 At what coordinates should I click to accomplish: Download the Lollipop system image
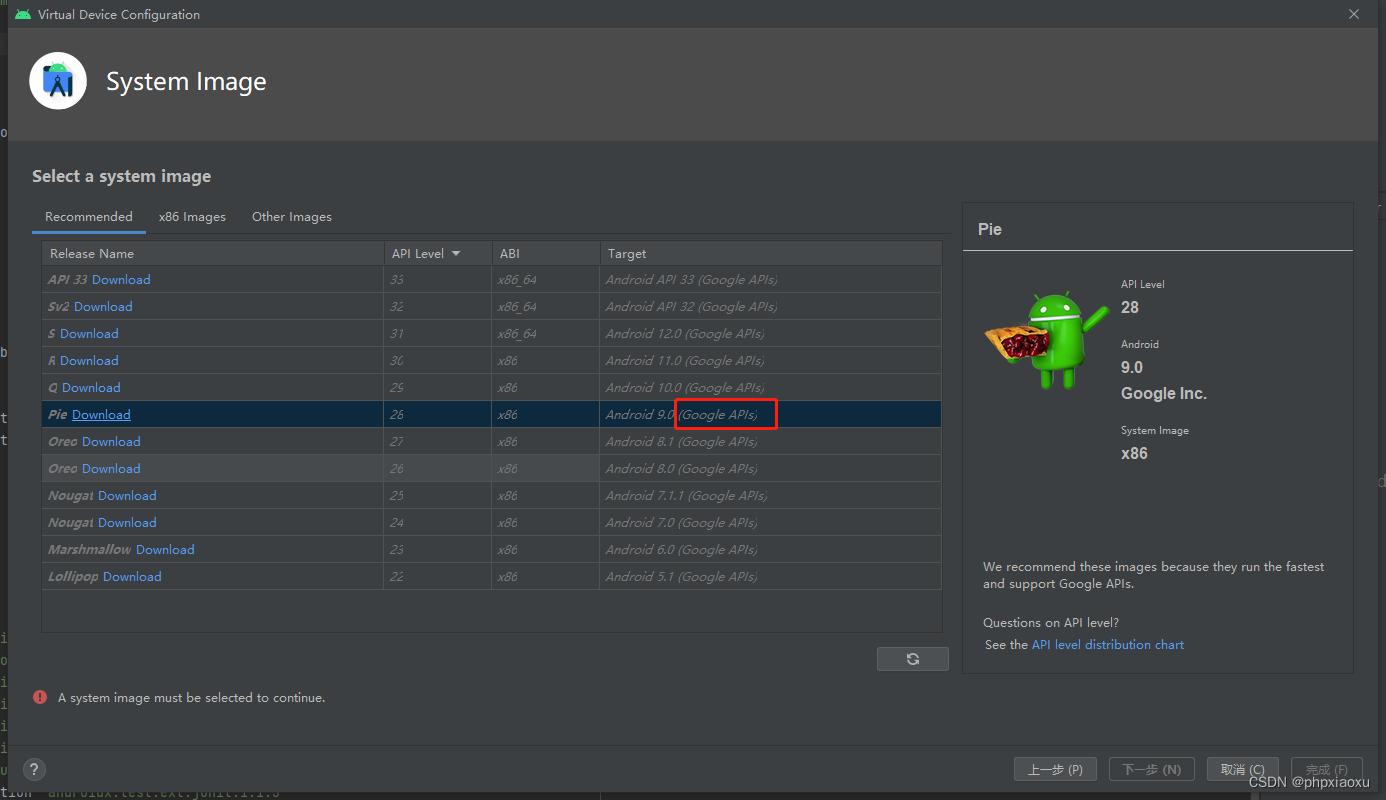pos(132,577)
